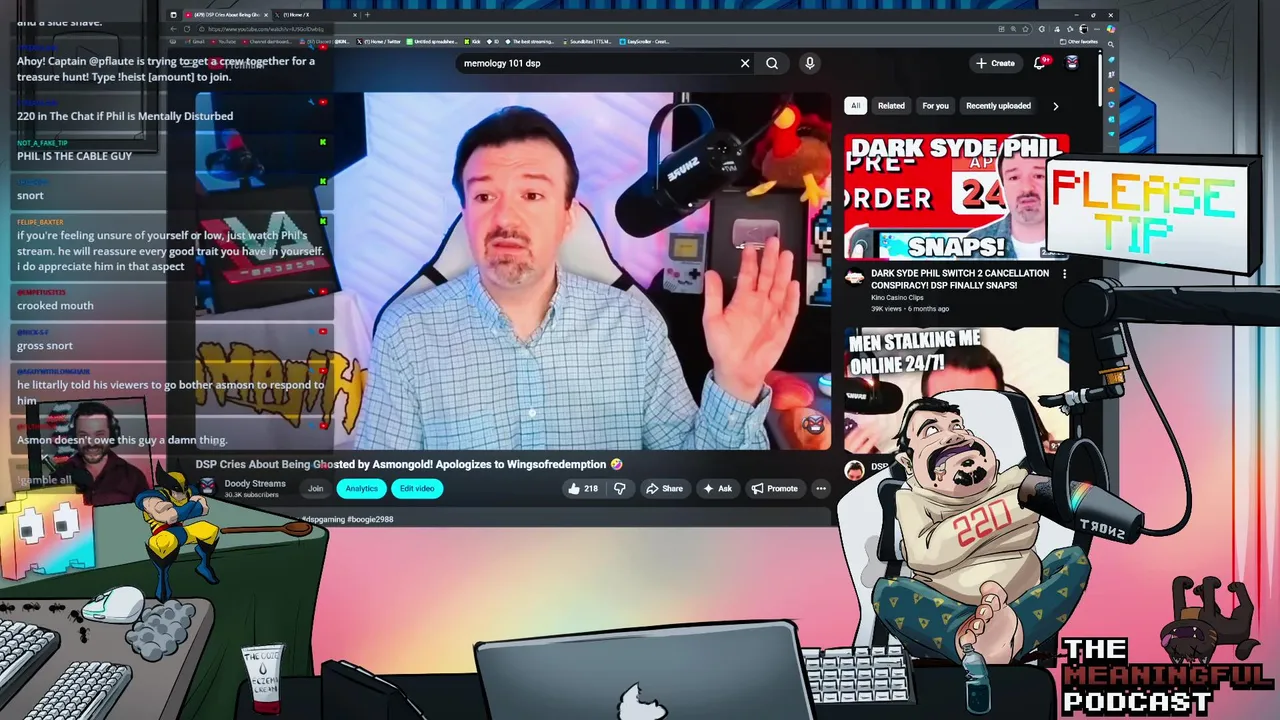
Task: Close the 'Home / X' browser tab
Action: point(355,14)
